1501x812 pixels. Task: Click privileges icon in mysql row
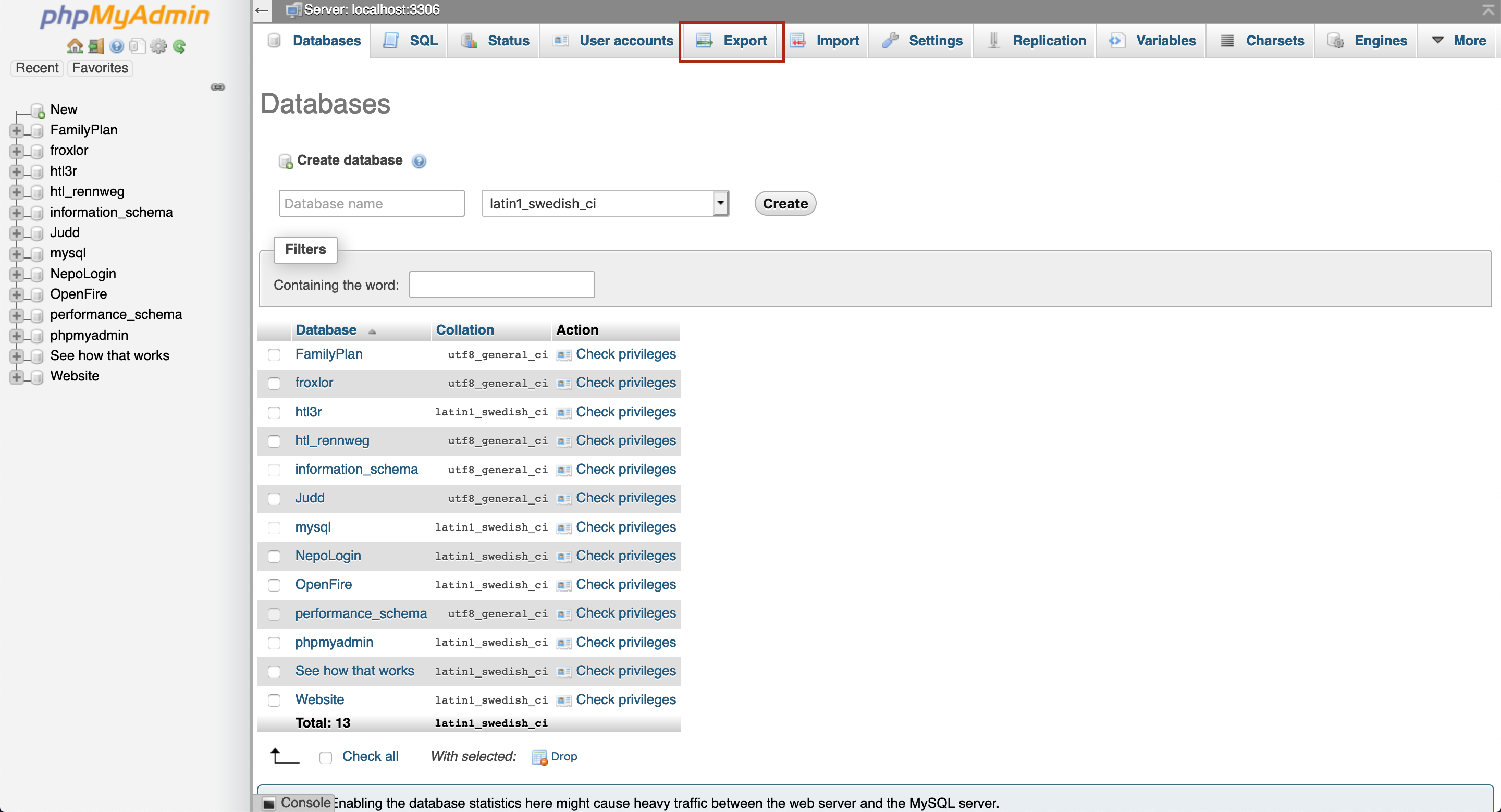pyautogui.click(x=563, y=528)
